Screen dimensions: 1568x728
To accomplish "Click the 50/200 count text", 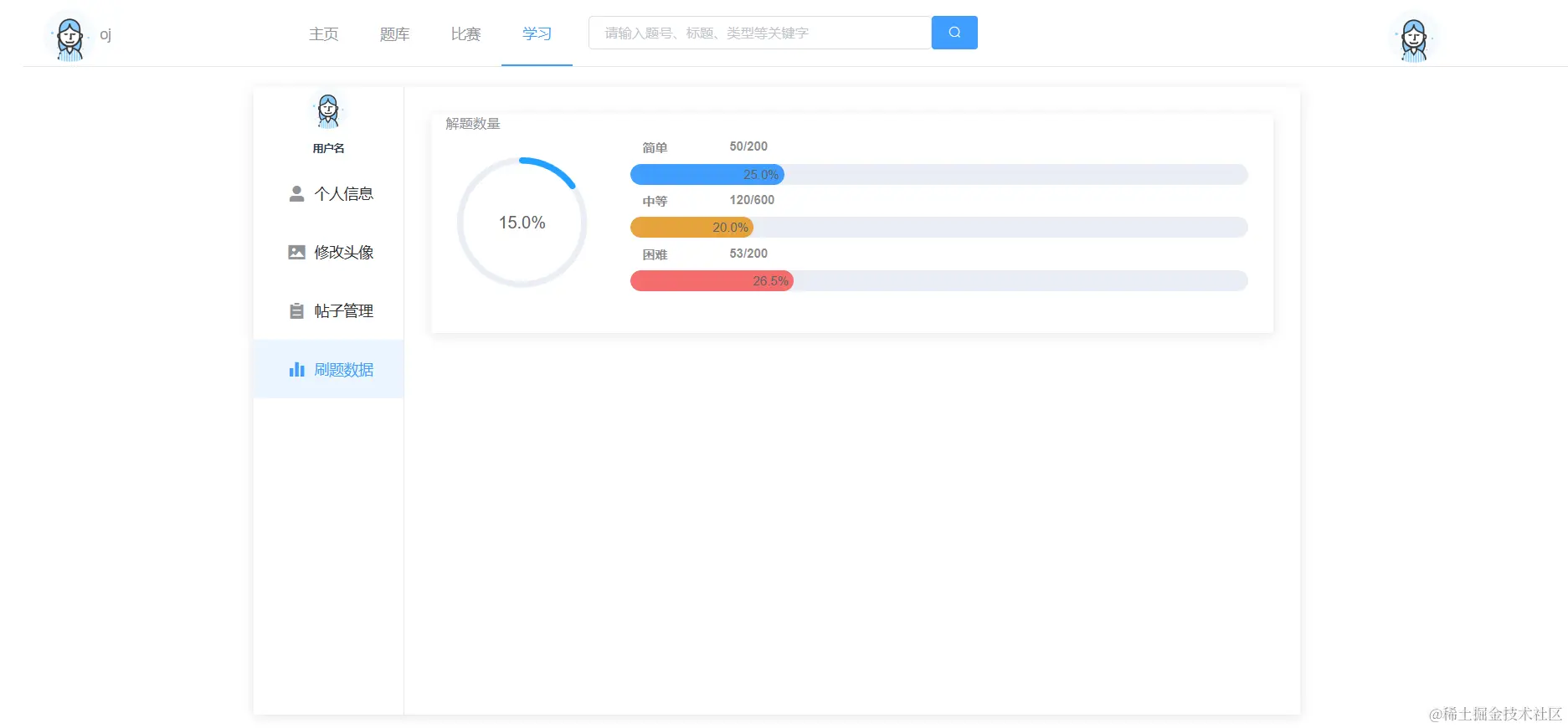I will 748,146.
